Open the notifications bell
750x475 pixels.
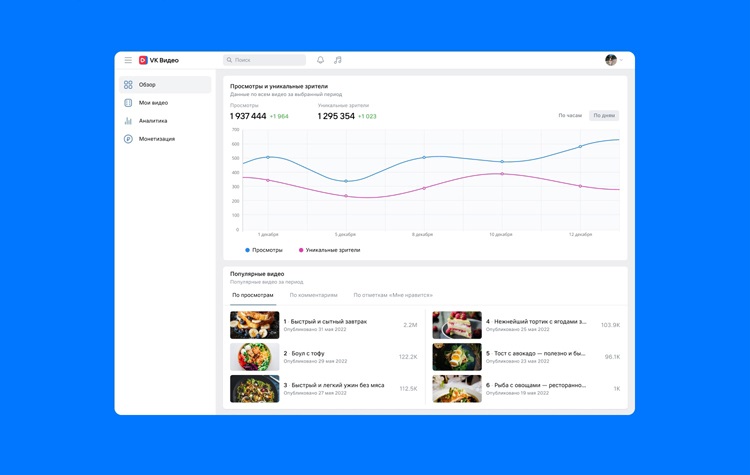pos(321,60)
